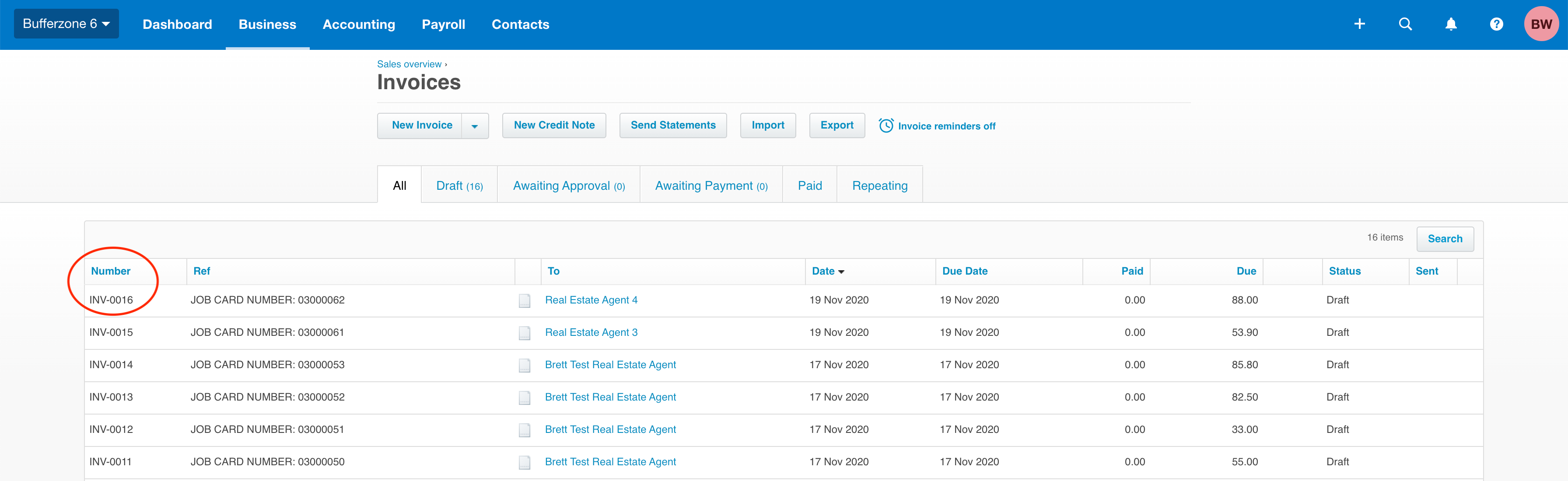Expand the New Invoice dropdown arrow

pyautogui.click(x=475, y=126)
